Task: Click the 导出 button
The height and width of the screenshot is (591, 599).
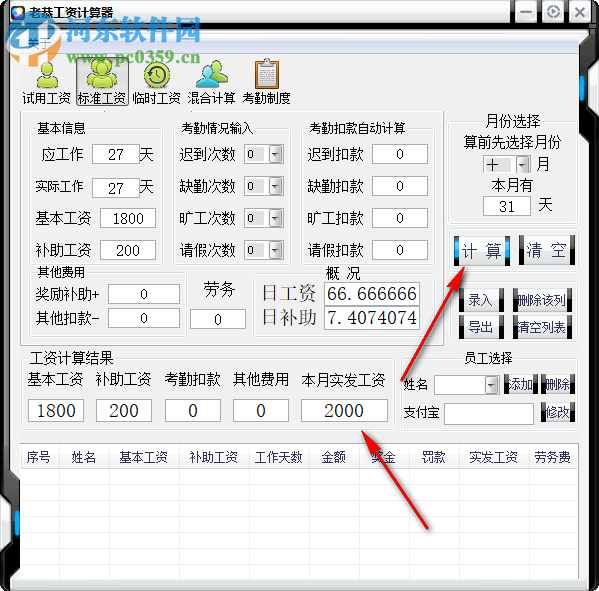Action: click(481, 327)
